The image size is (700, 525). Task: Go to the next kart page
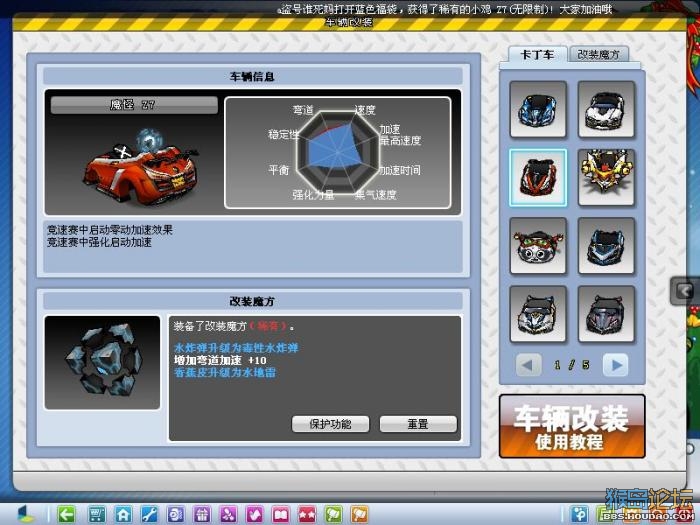(x=616, y=365)
